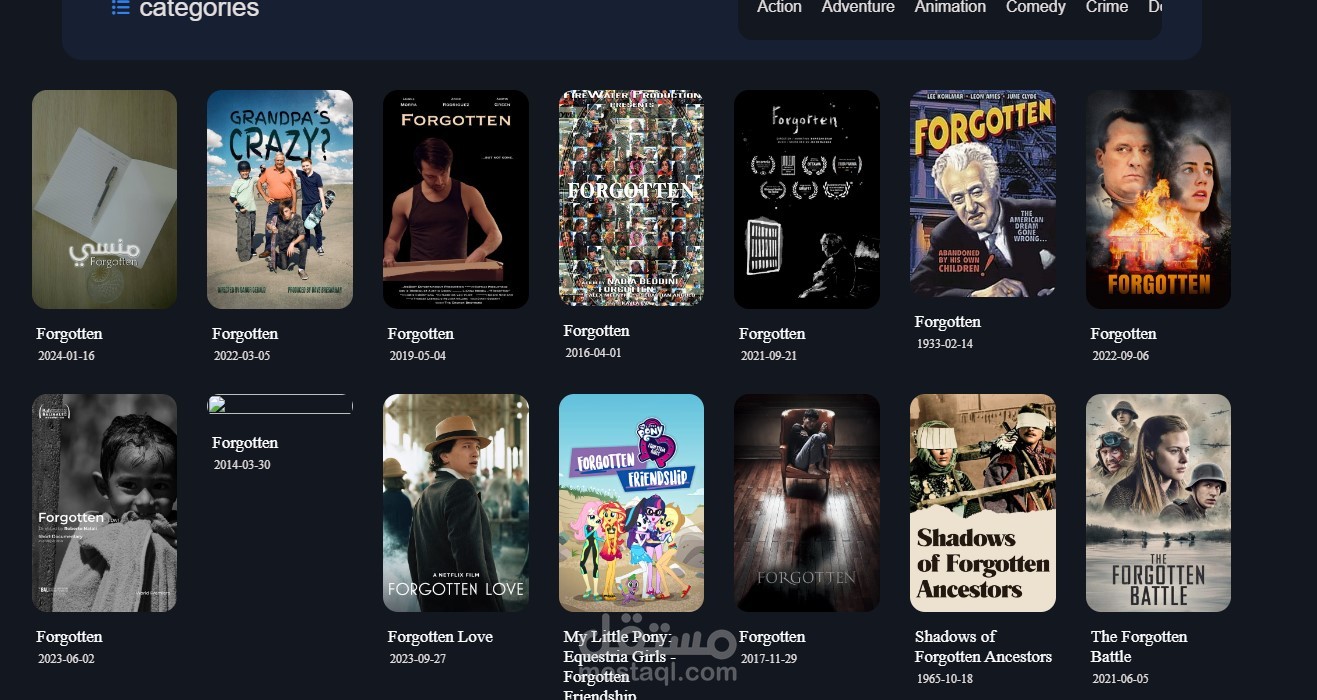The image size is (1317, 700).
Task: Click the Forgotten title dated 2021-09-21
Action: tap(772, 334)
